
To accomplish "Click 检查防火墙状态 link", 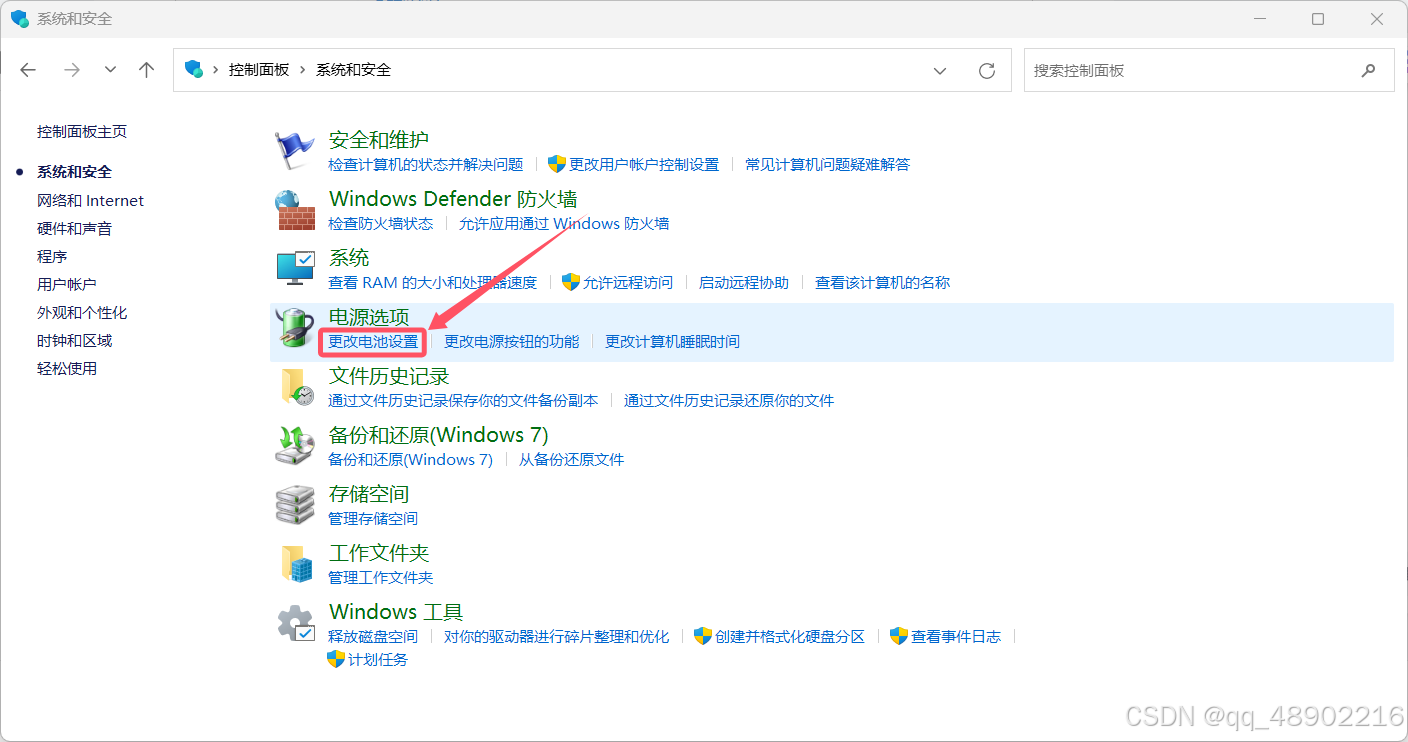I will tap(381, 224).
